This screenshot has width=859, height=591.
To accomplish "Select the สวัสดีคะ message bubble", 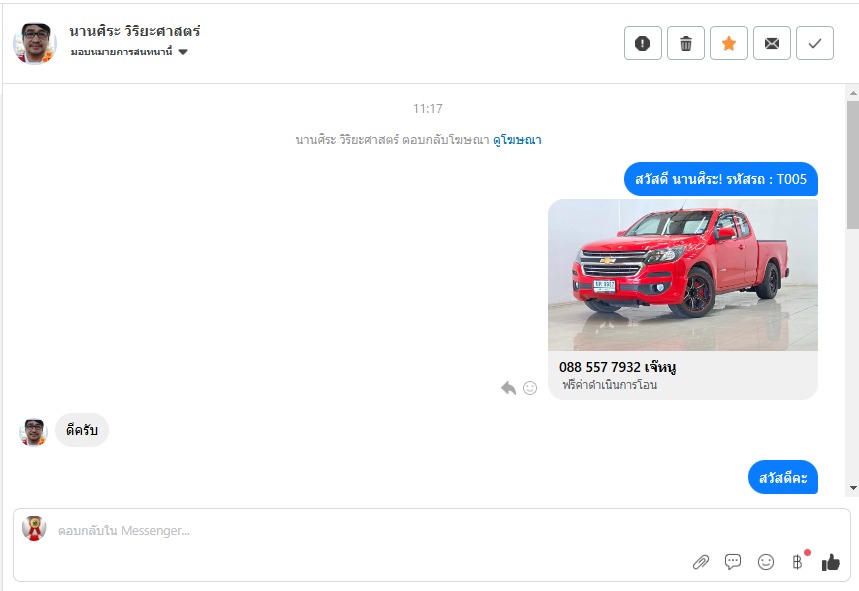I will (x=783, y=477).
